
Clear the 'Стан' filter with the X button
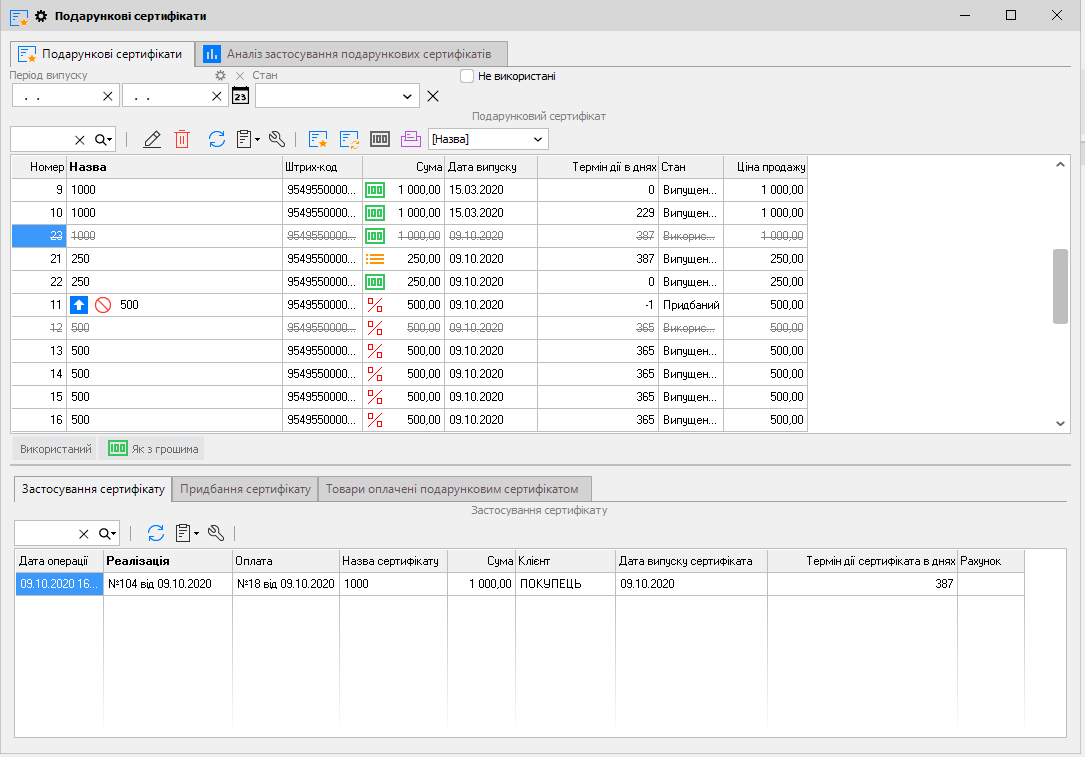tap(433, 96)
